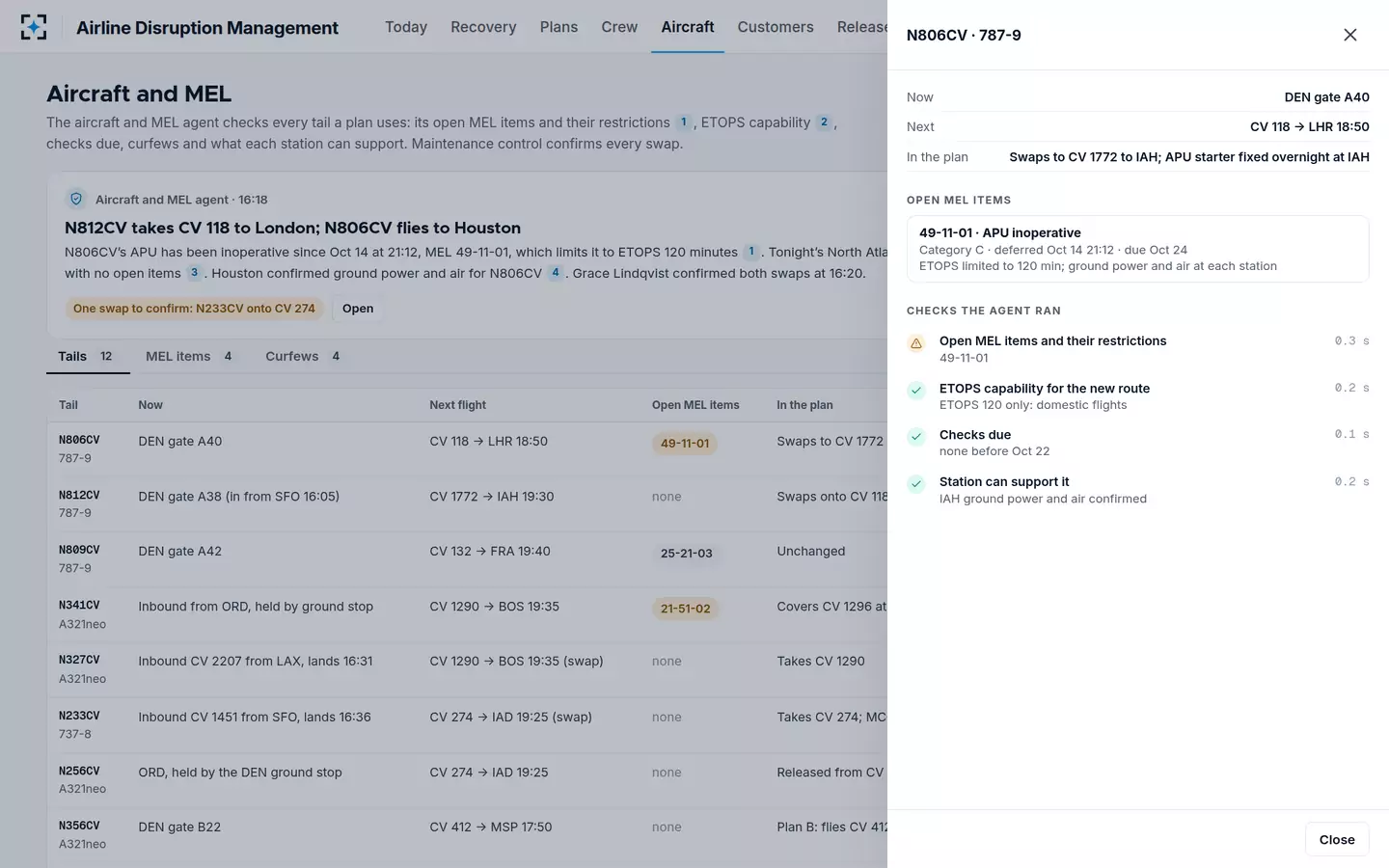
Task: Select tail N256CV in the table
Action: click(79, 771)
